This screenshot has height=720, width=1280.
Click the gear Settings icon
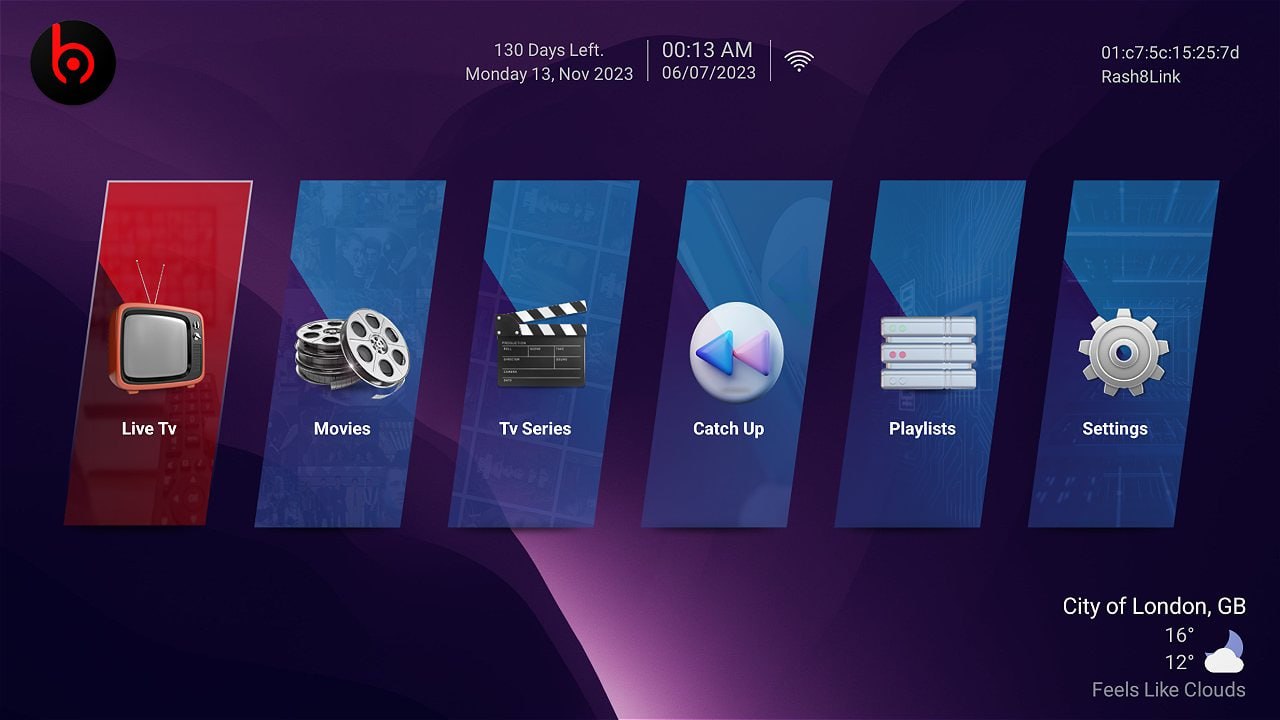pos(1123,352)
